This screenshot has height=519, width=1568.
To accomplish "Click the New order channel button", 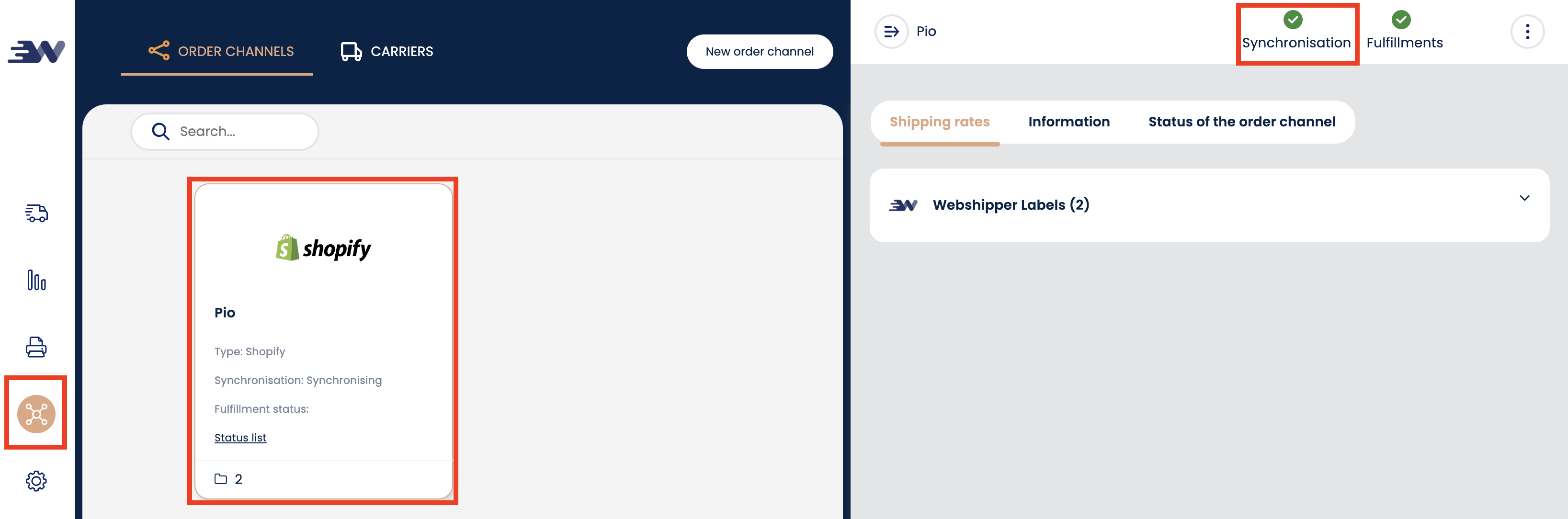I will [760, 52].
